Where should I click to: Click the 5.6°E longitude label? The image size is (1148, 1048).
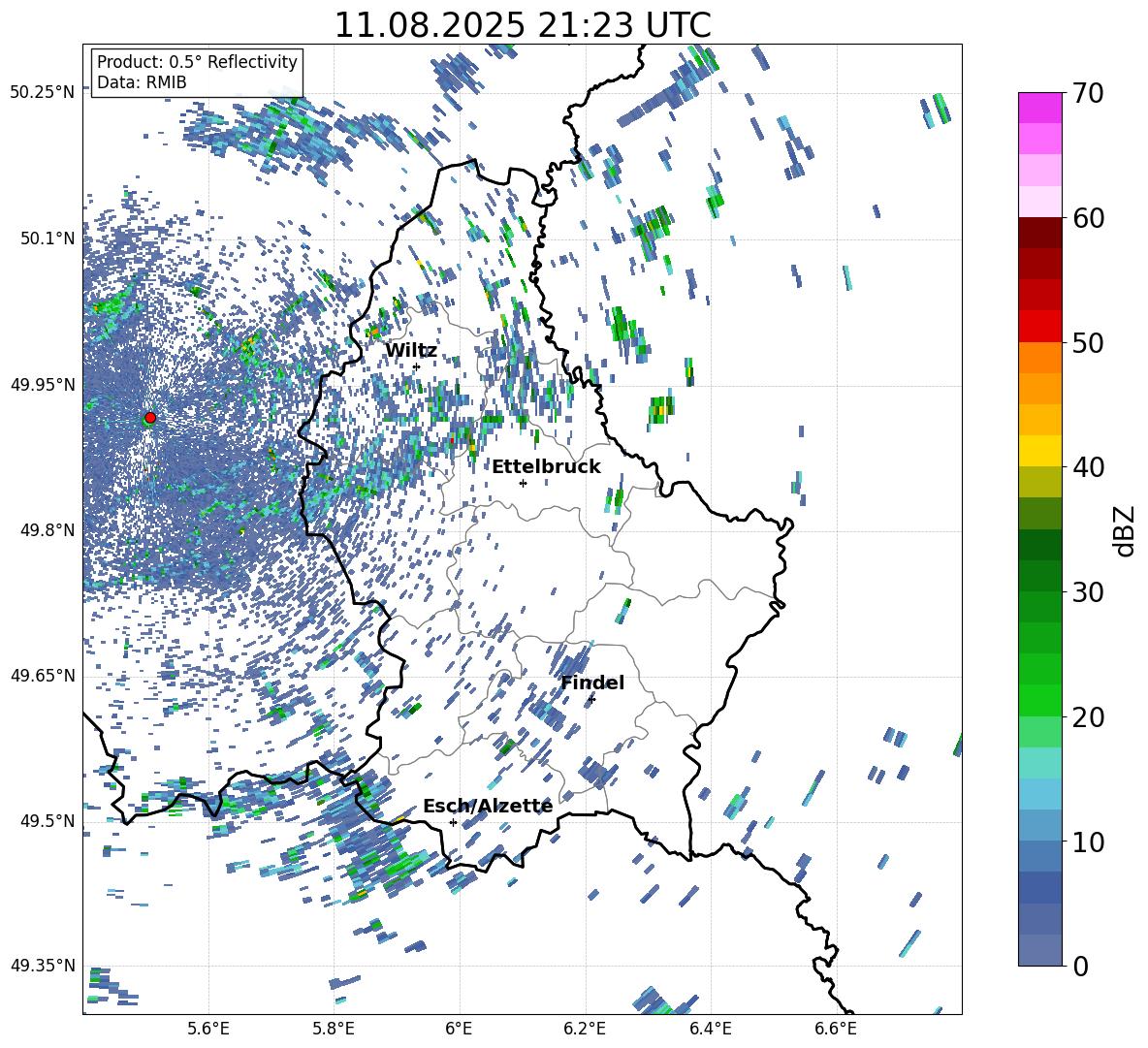coord(208,1029)
